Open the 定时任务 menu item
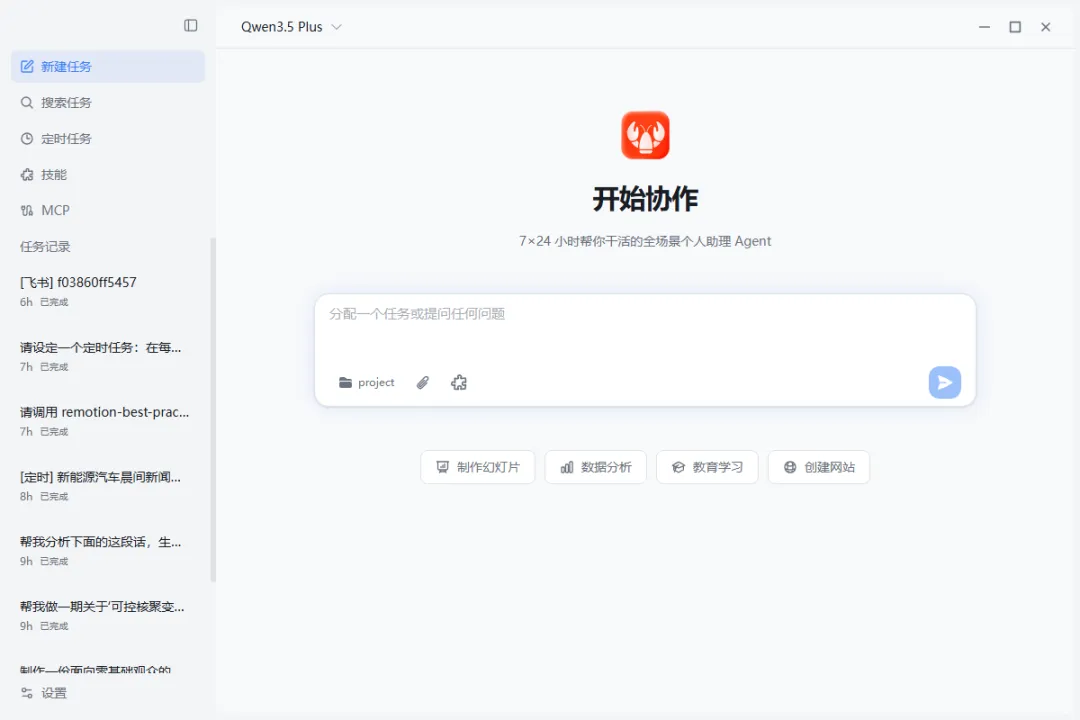 108,138
